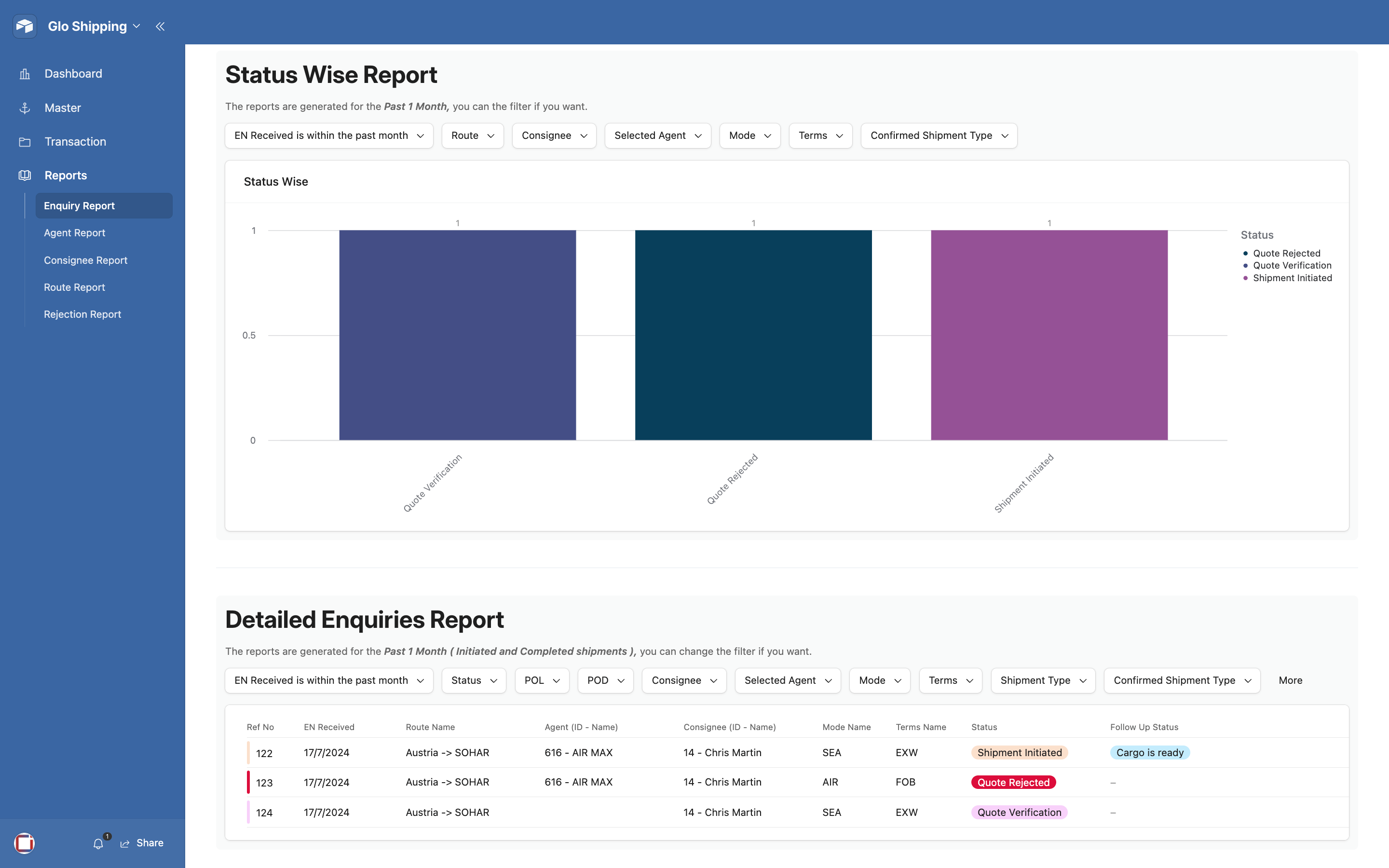Click the Dashboard bar chart icon

click(x=25, y=74)
